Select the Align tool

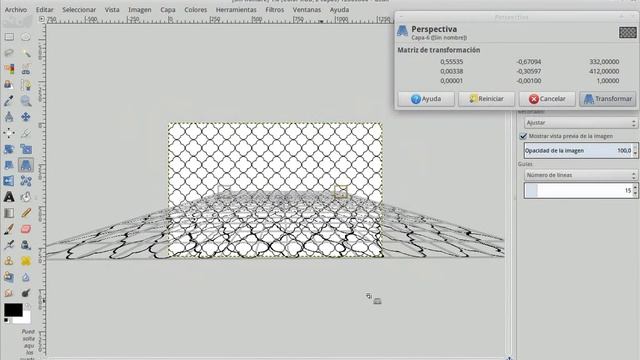9,133
